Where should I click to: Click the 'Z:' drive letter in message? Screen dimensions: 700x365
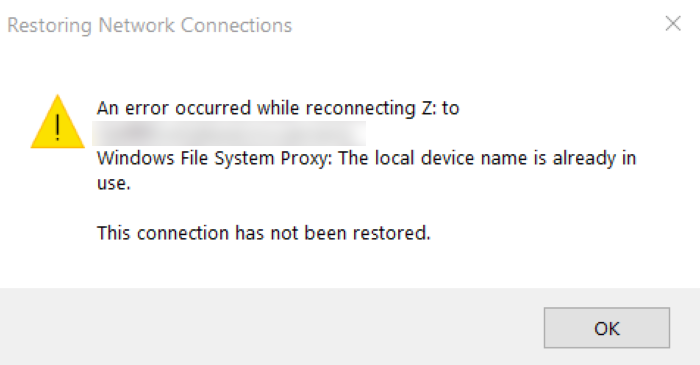[429, 108]
